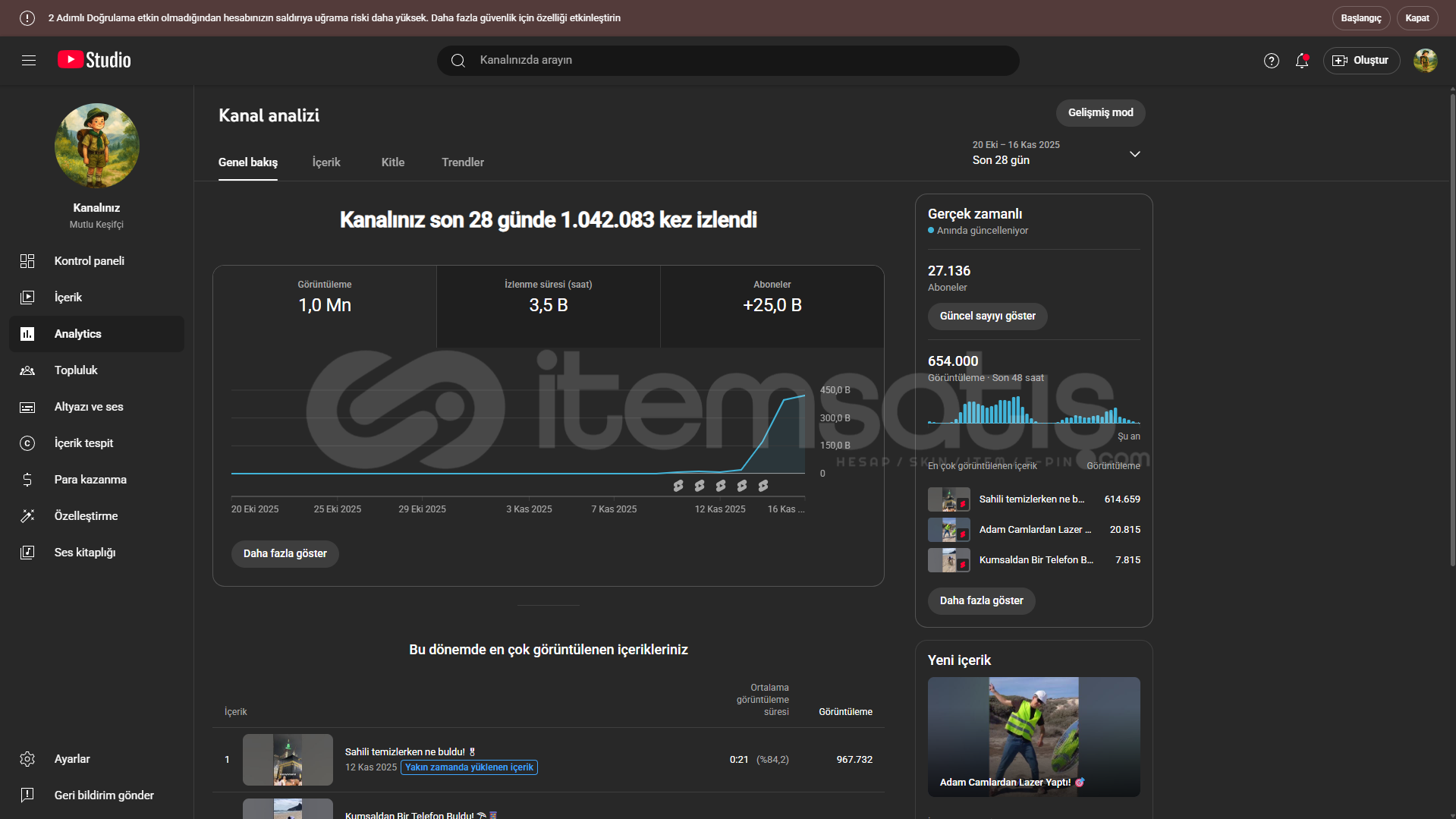Open Ayarlar settings
The image size is (1456, 819).
click(72, 759)
